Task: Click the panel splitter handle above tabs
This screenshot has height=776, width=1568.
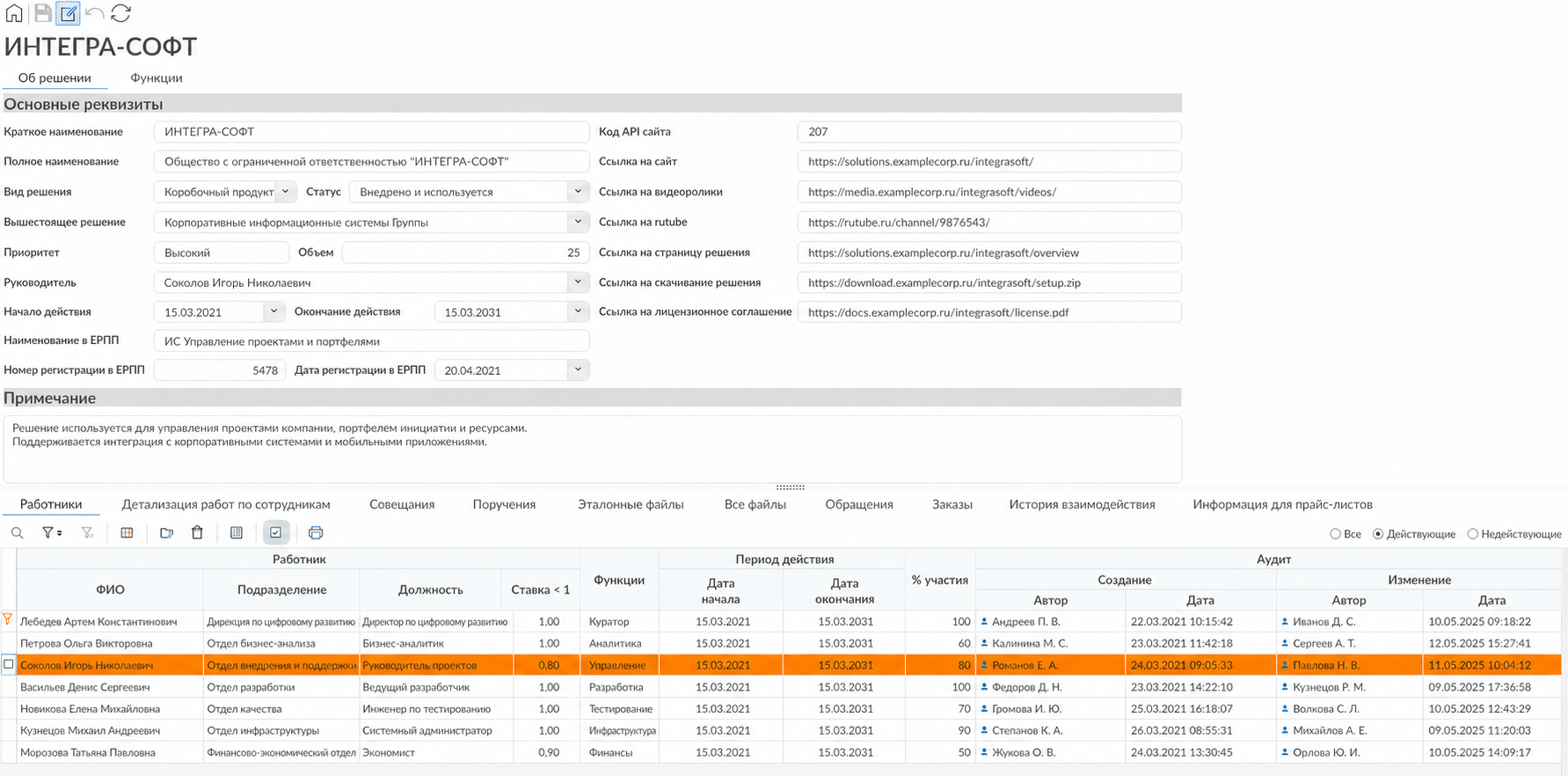Action: (790, 487)
